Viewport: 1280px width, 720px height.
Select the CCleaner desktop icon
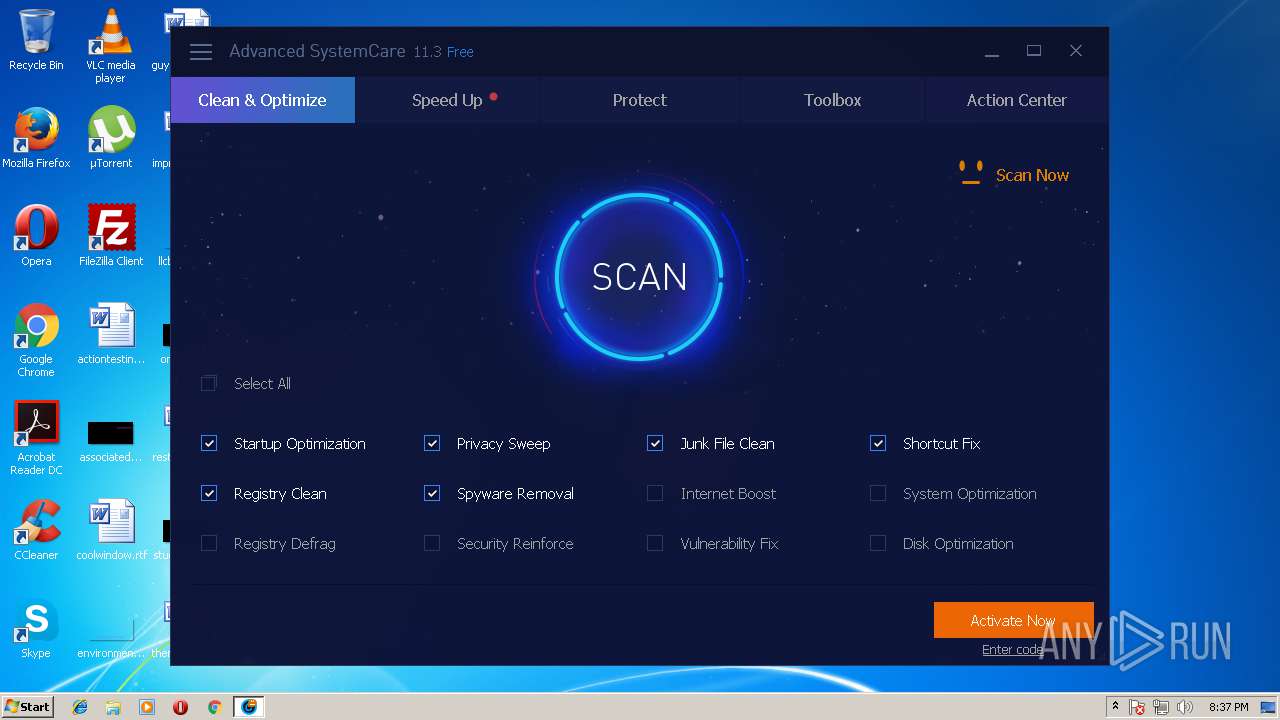(x=36, y=530)
